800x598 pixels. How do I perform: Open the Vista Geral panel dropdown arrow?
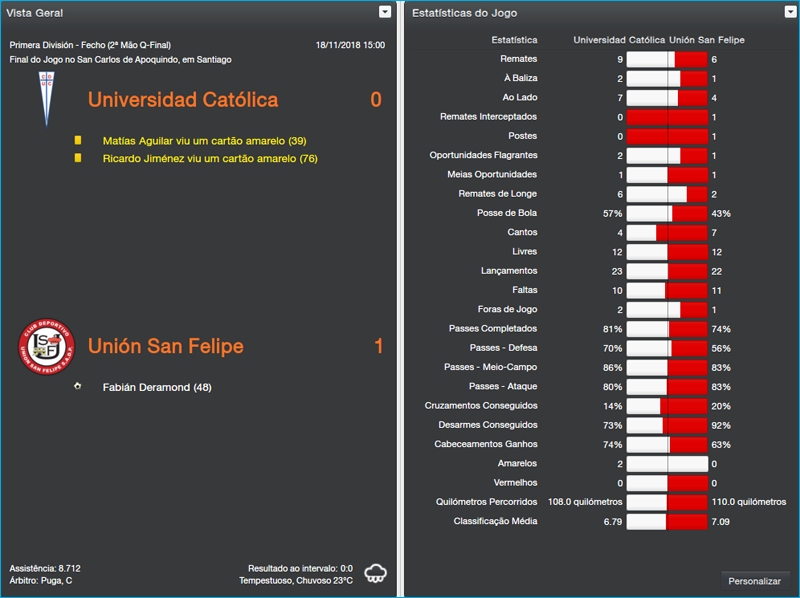(383, 12)
